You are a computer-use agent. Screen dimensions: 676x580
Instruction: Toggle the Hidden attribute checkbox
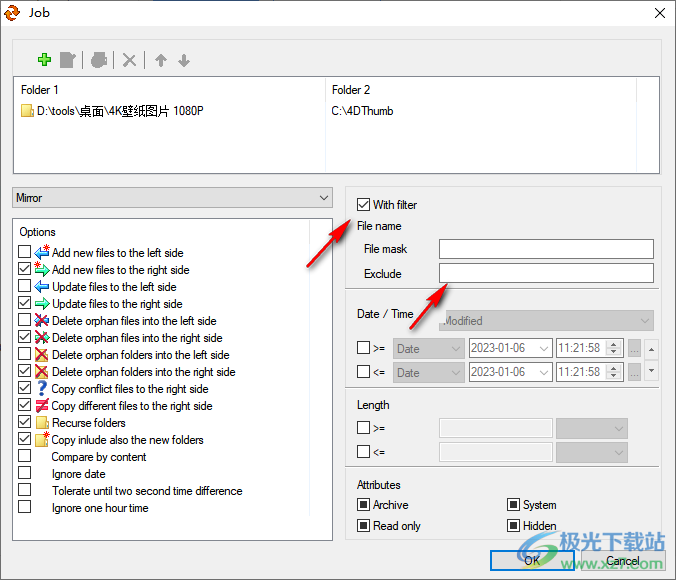pyautogui.click(x=513, y=526)
